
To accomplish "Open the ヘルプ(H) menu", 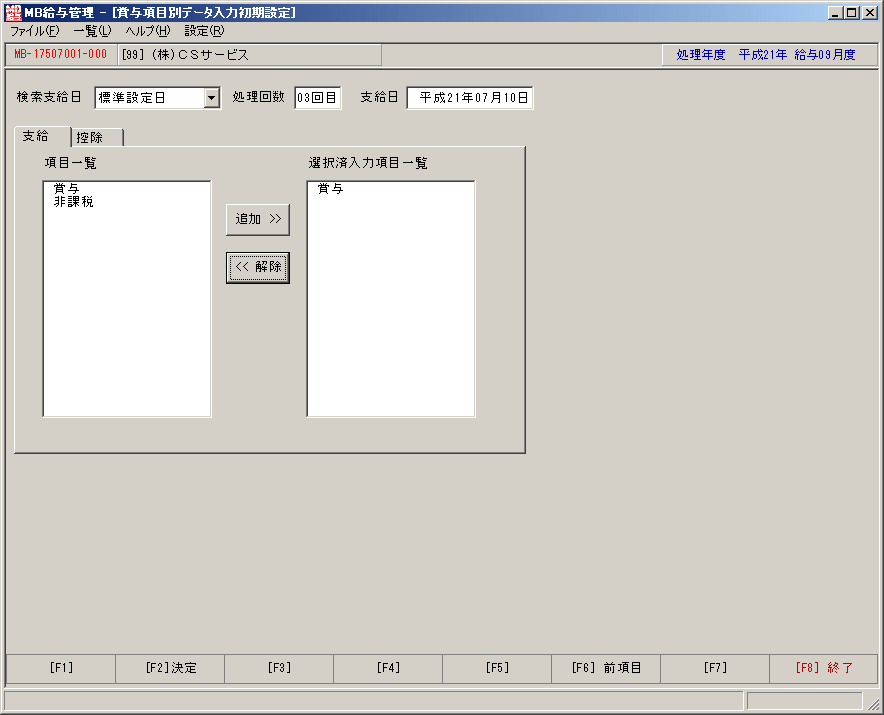I will (148, 31).
